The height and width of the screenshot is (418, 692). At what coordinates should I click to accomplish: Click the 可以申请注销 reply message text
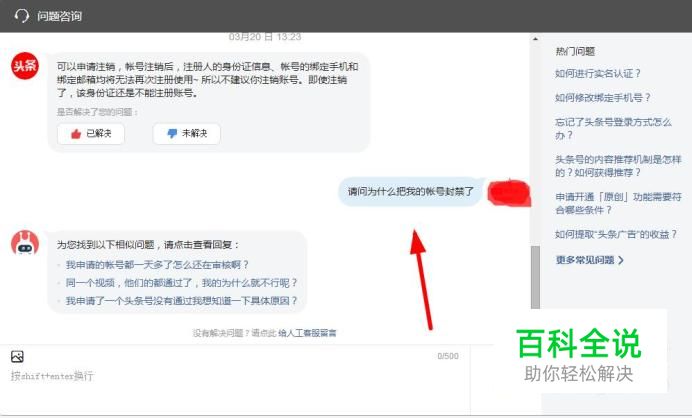[x=207, y=80]
